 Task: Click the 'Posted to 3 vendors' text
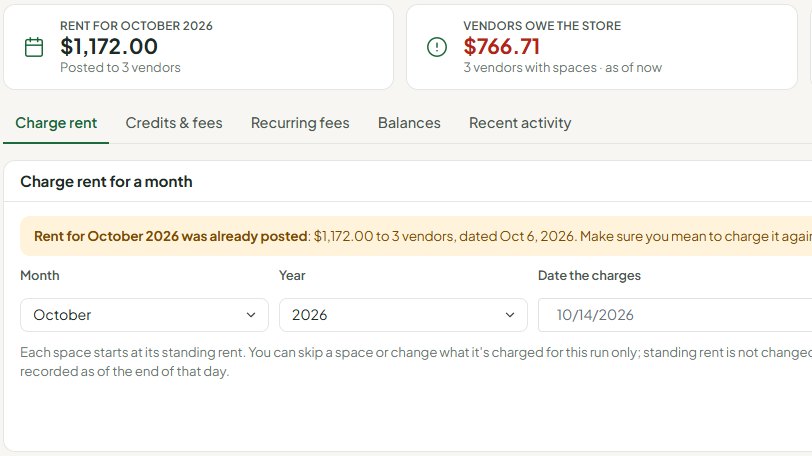[120, 68]
